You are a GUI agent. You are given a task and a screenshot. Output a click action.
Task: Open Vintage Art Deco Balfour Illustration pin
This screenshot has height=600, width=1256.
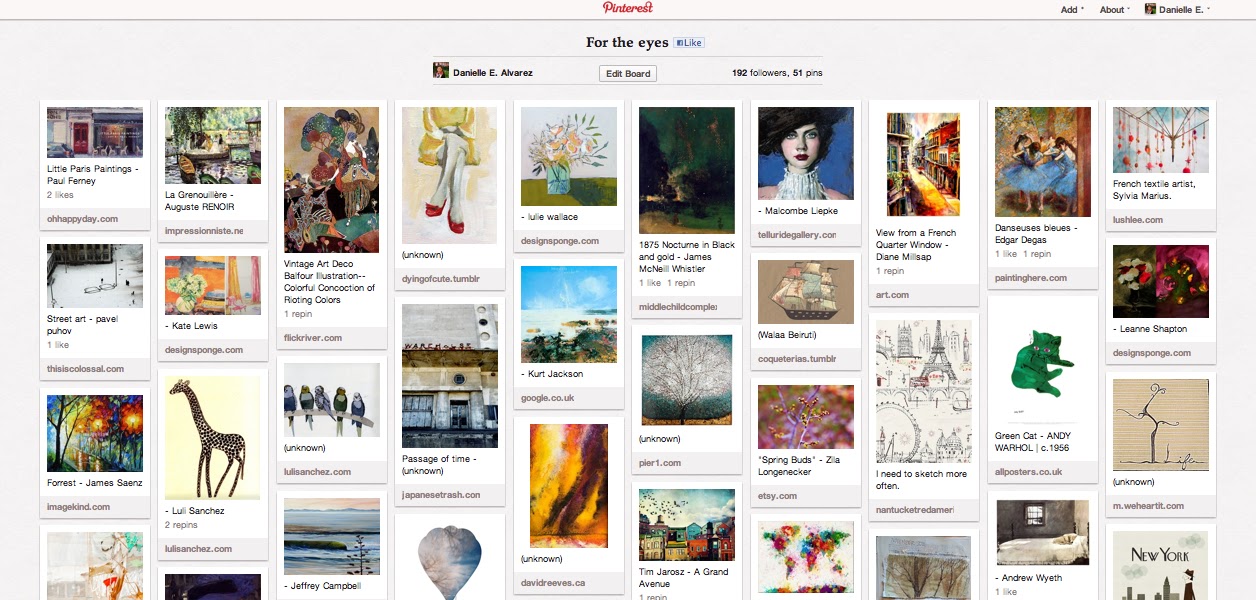[x=331, y=180]
